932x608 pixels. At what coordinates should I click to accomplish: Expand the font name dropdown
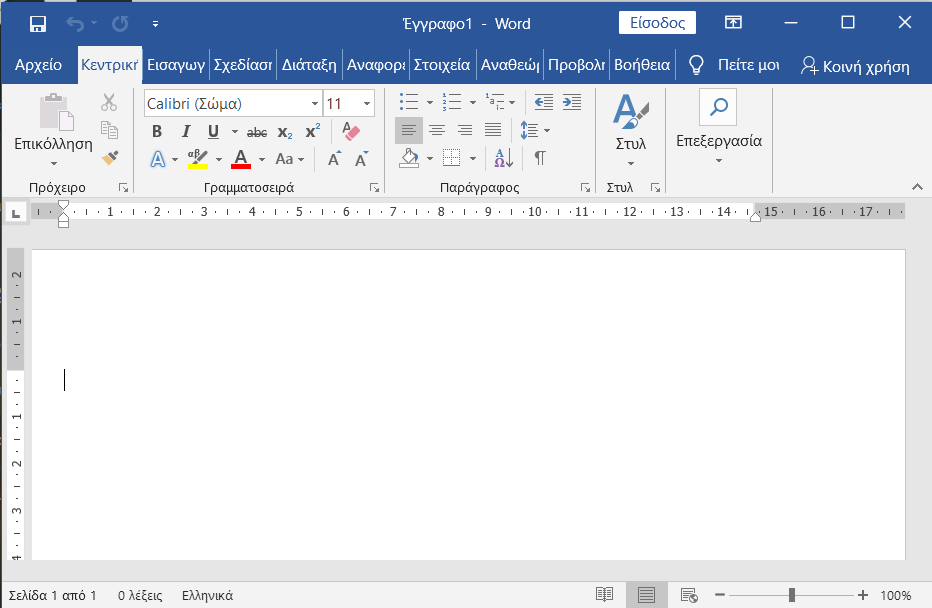[315, 104]
